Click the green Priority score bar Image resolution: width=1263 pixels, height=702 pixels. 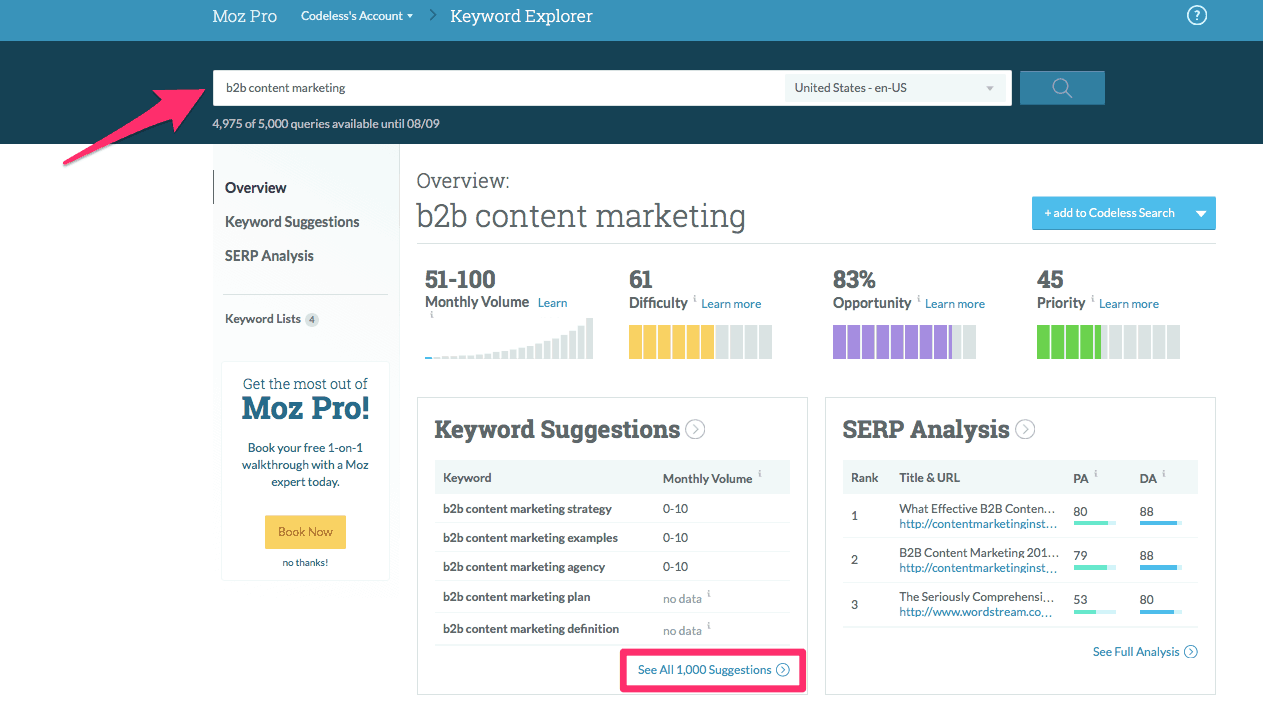1108,342
